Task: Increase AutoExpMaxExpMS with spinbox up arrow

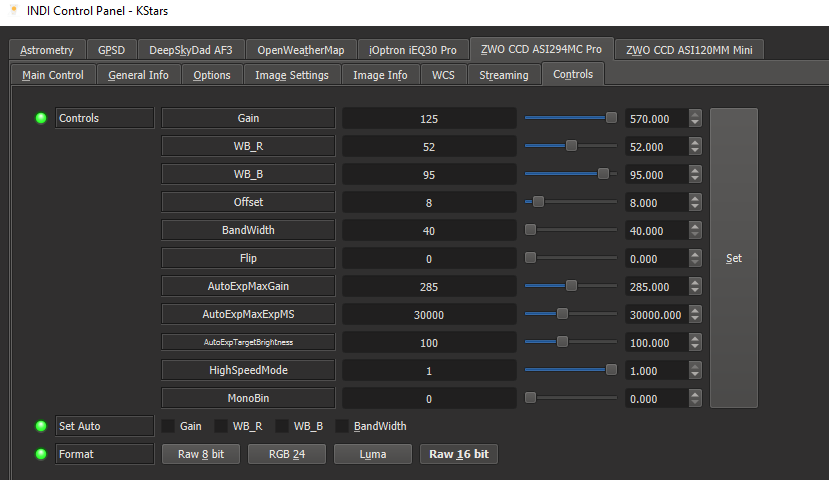Action: 695,310
